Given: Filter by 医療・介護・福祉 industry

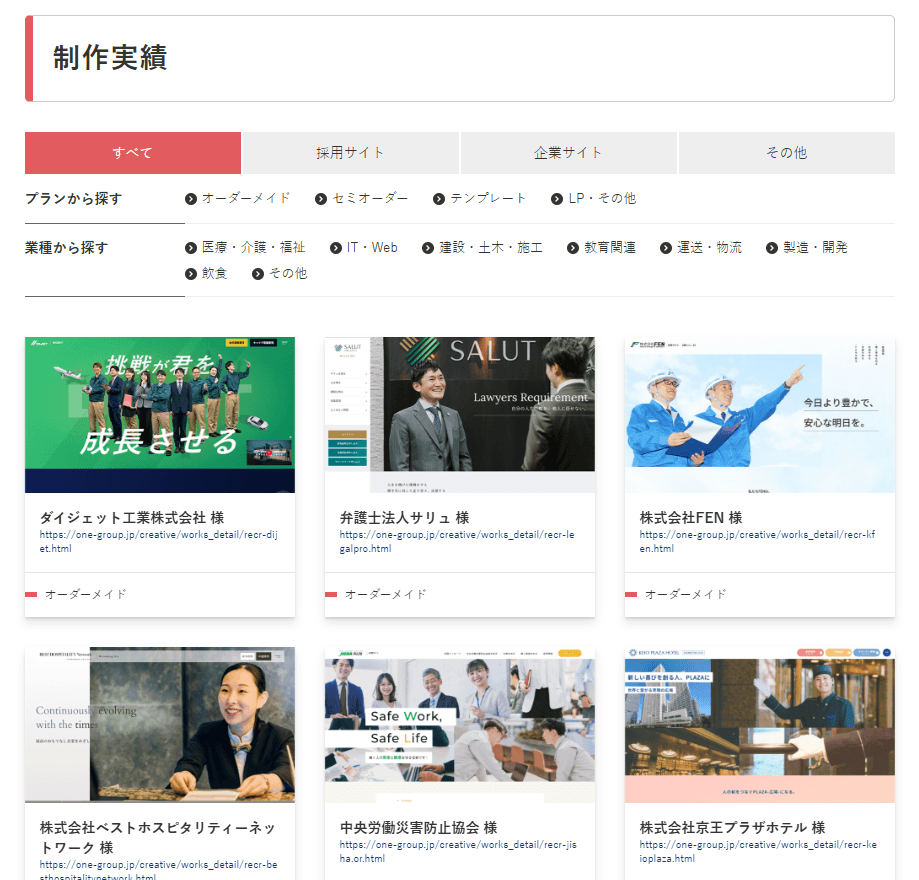Looking at the screenshot, I should coord(254,247).
